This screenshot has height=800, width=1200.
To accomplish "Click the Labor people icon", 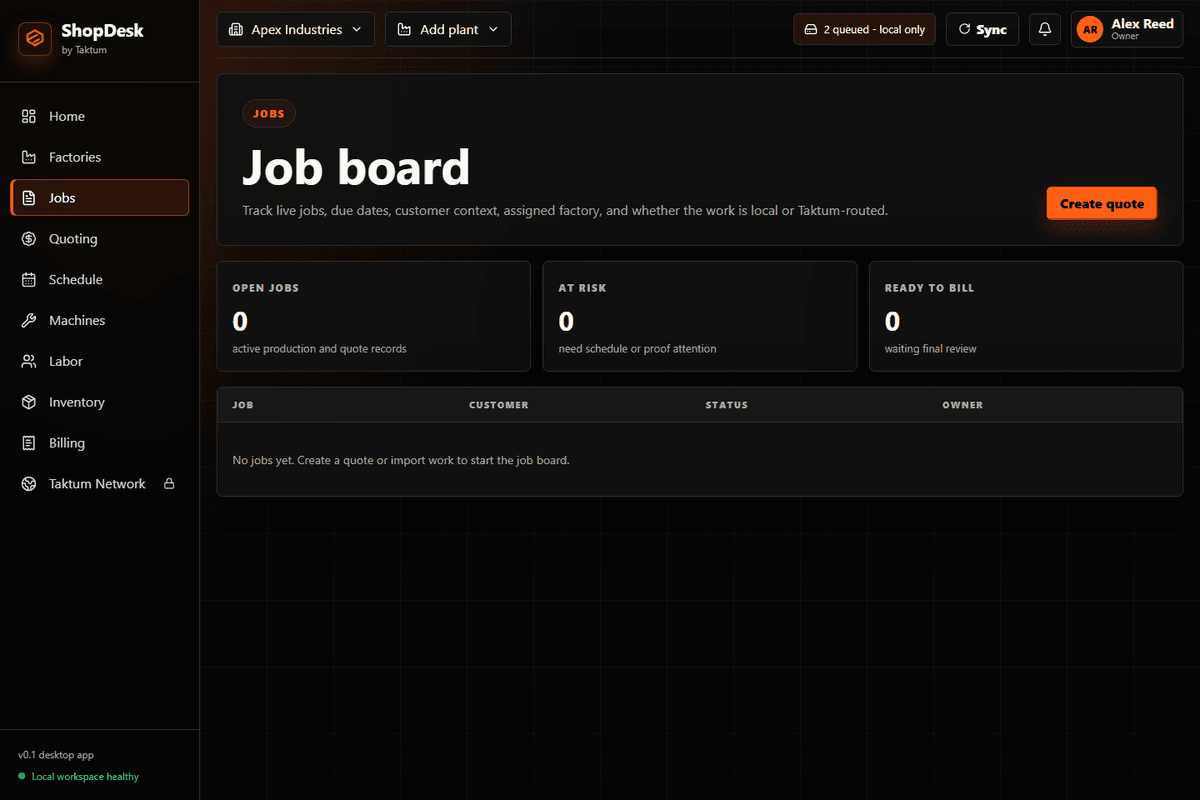I will pyautogui.click(x=29, y=361).
